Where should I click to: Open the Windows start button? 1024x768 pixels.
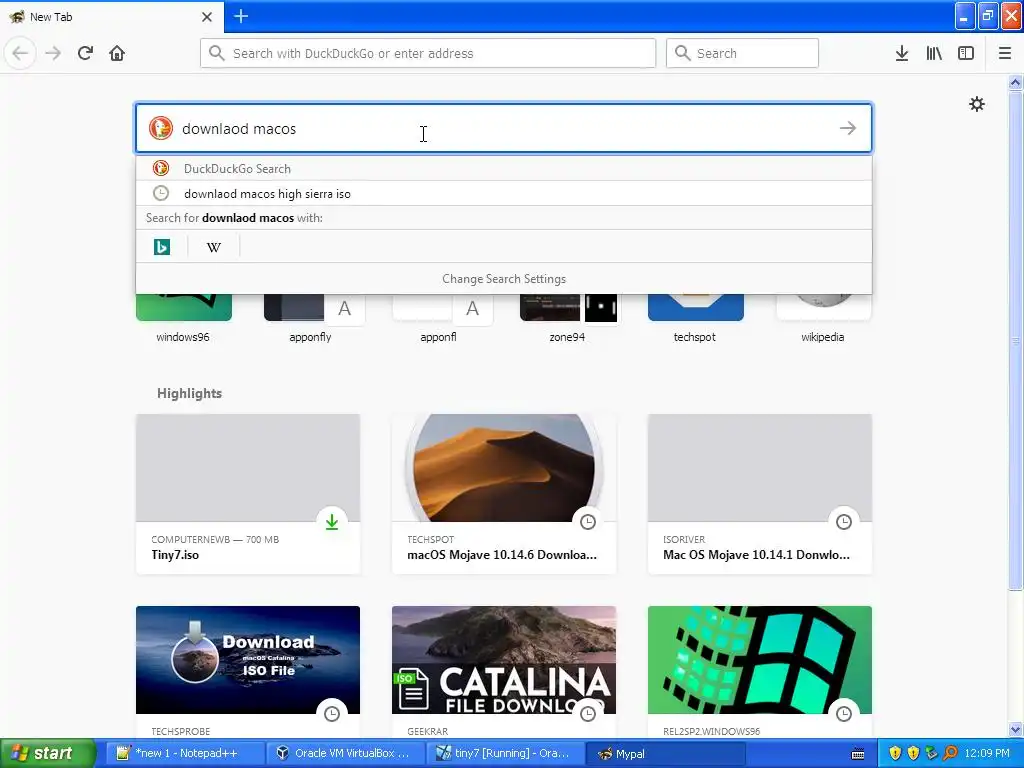(x=47, y=753)
